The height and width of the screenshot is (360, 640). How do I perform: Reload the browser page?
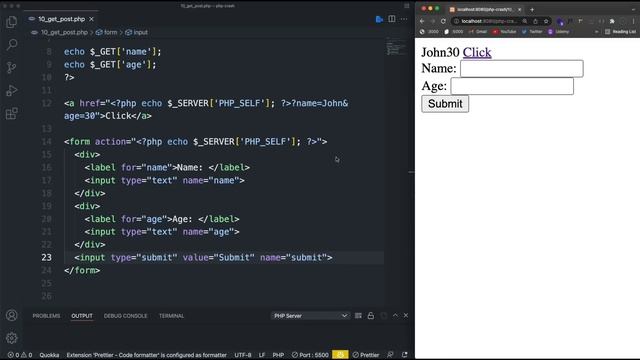pyautogui.click(x=443, y=21)
